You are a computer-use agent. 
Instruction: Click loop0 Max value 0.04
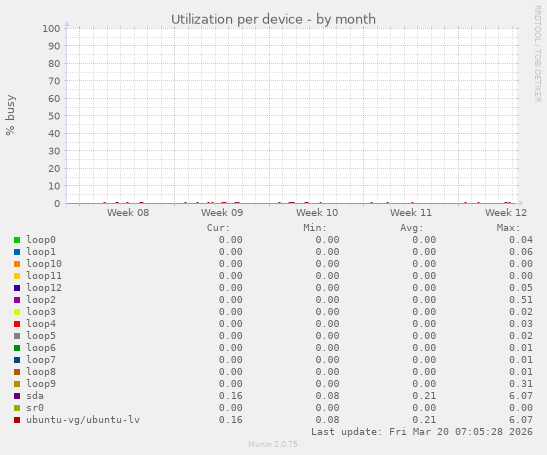click(x=521, y=240)
